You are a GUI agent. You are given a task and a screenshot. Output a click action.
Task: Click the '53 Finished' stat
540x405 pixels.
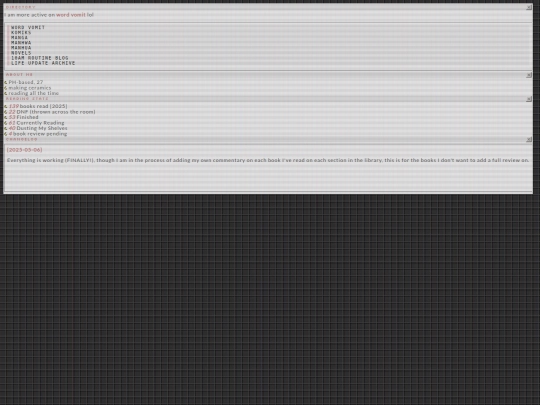pyautogui.click(x=23, y=117)
